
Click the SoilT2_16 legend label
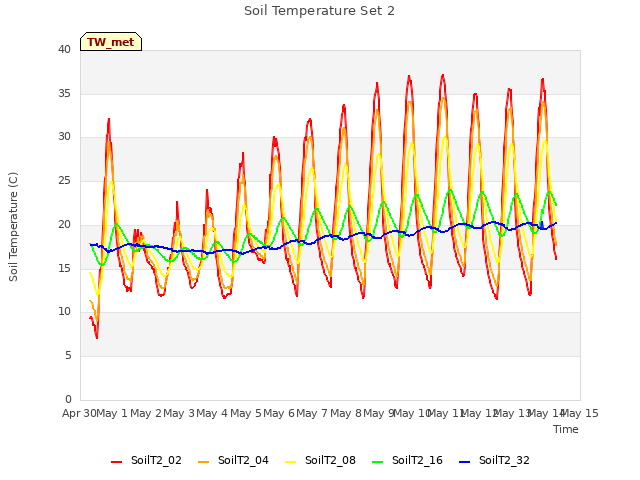(417, 460)
